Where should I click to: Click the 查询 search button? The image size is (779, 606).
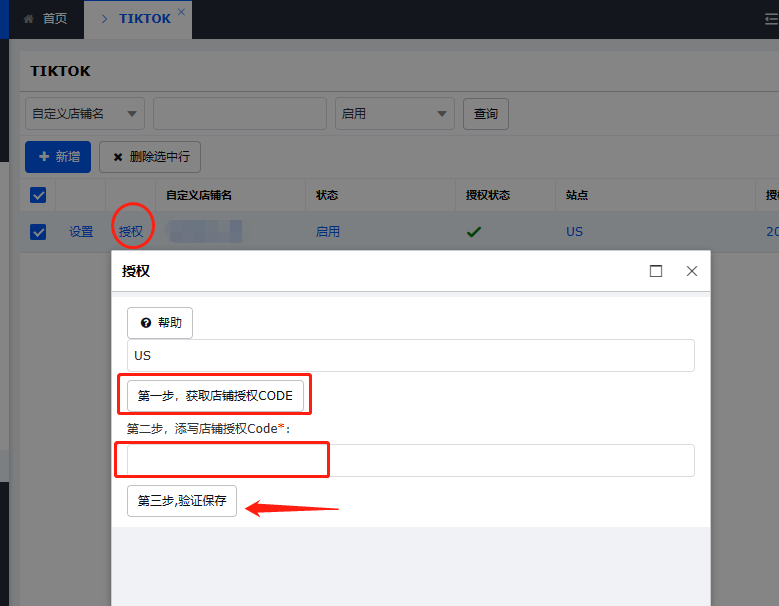(486, 114)
